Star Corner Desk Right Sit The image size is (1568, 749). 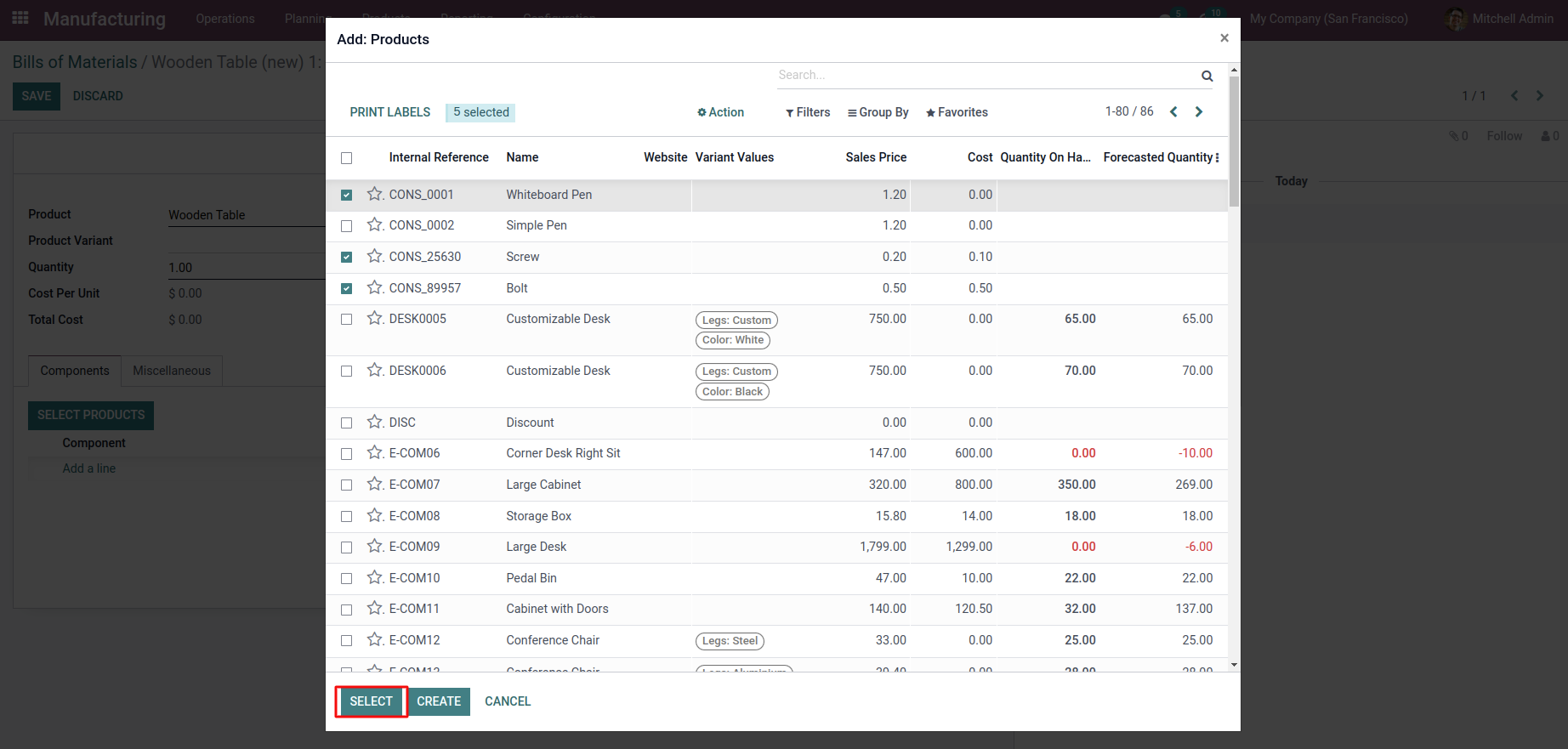click(x=375, y=452)
